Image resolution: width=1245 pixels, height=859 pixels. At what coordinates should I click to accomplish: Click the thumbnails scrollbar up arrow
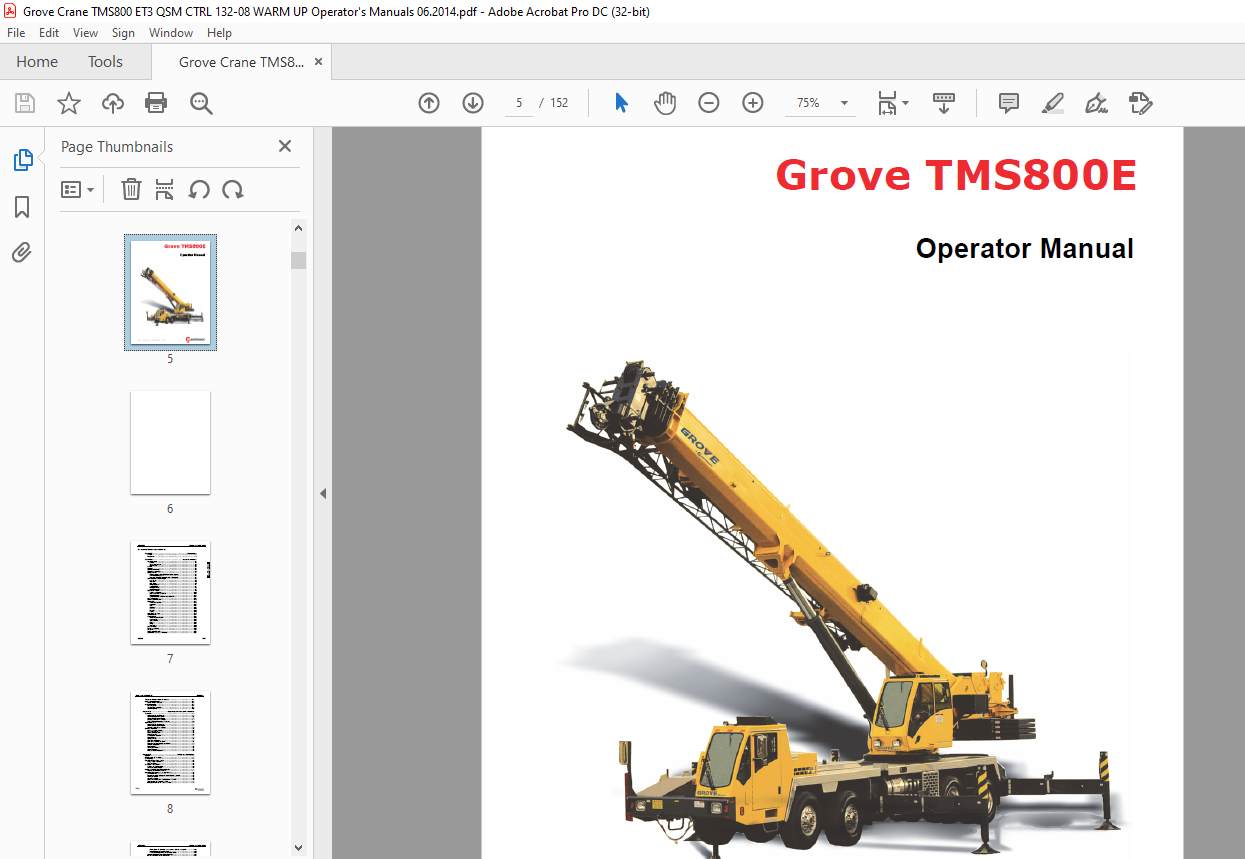coord(298,229)
